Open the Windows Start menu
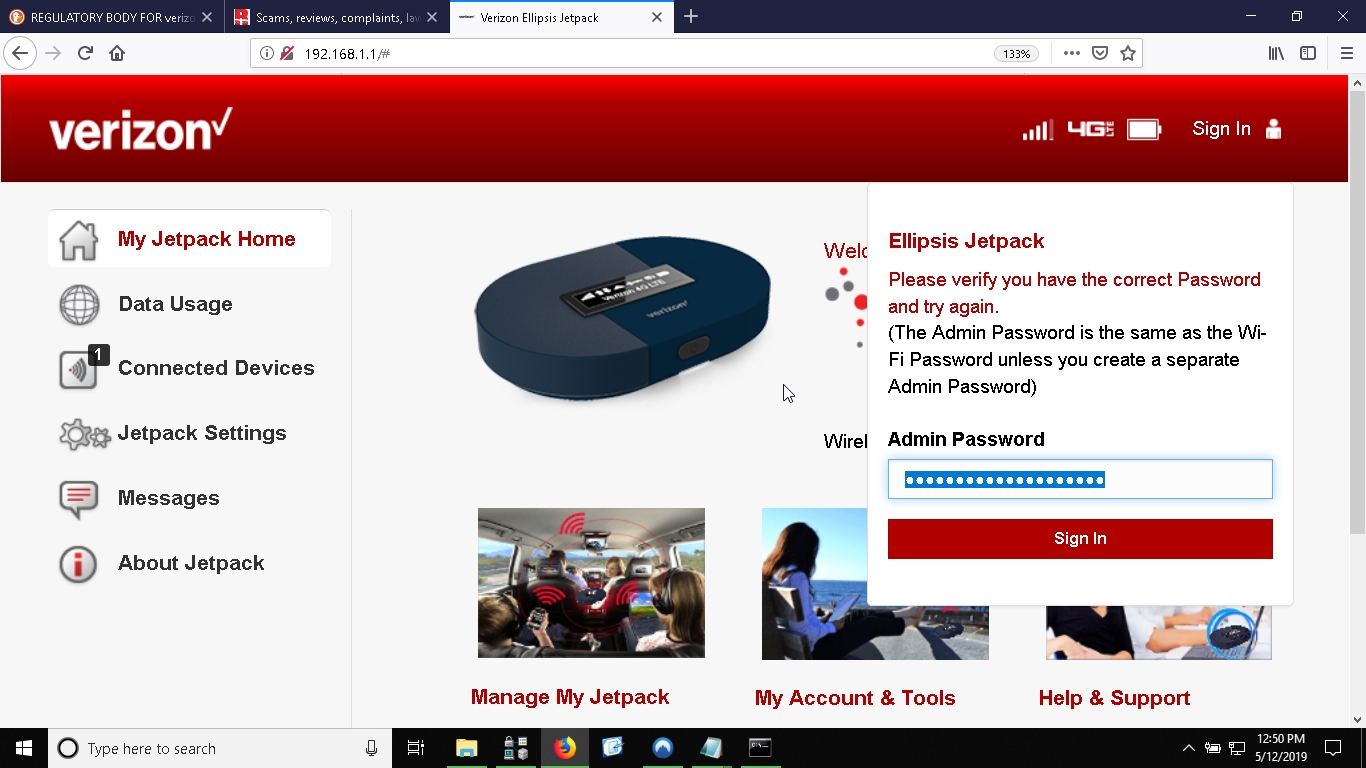 [24, 748]
